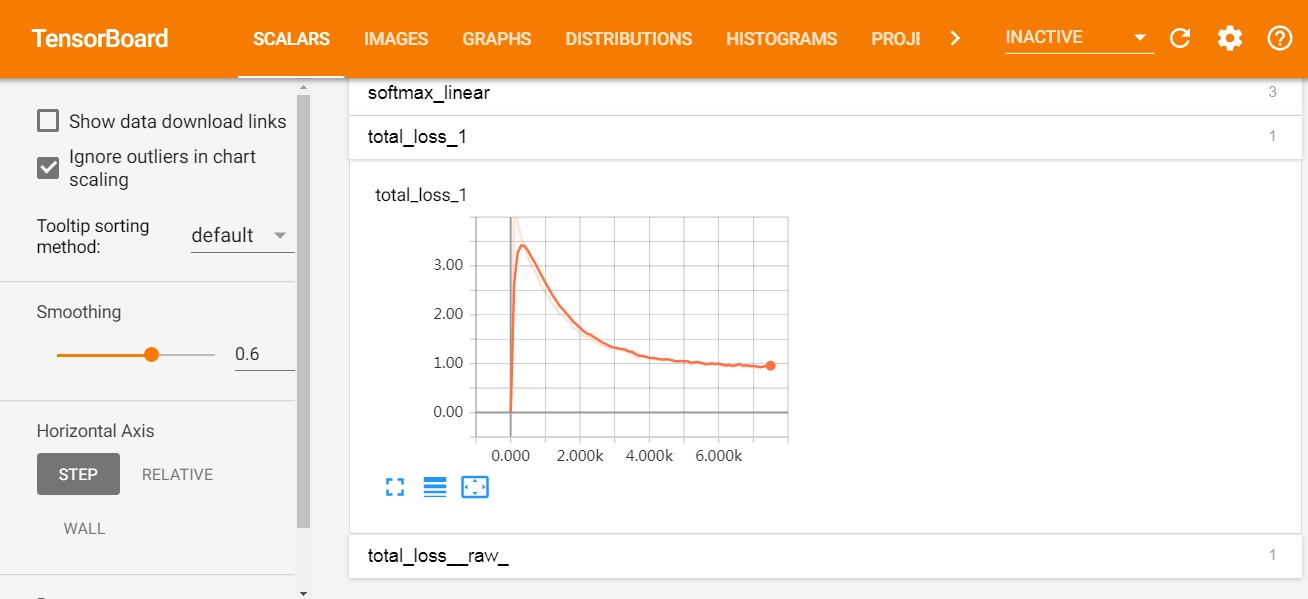1308x599 pixels.
Task: Adjust the Smoothing slider handle
Action: 151,354
